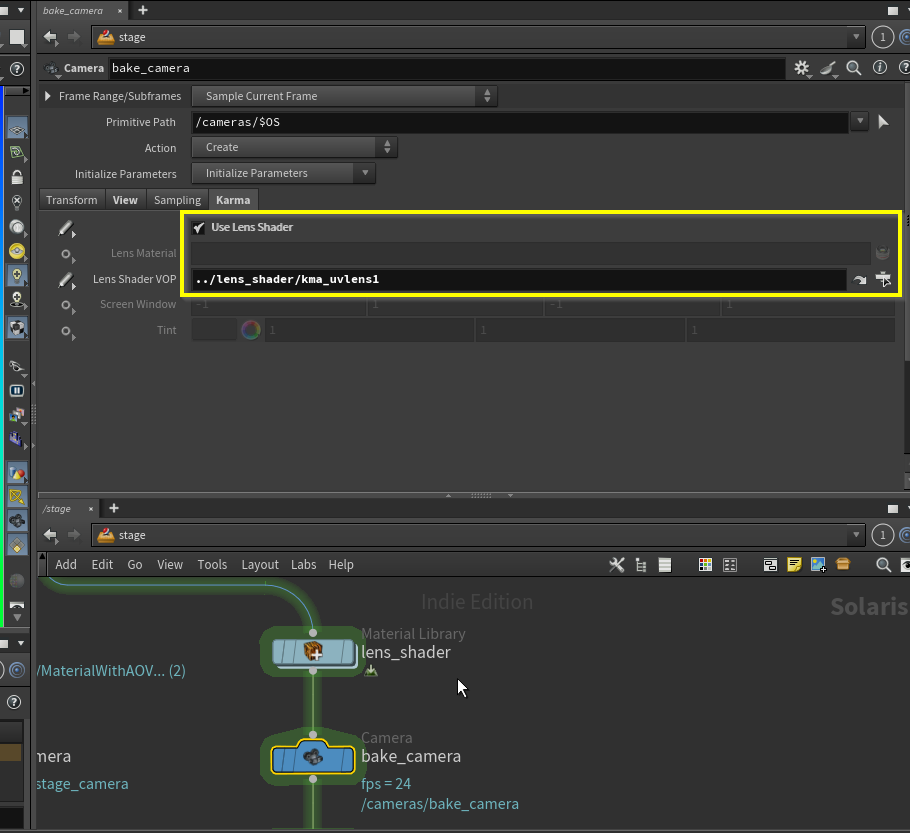
Task: Switch to the View tab
Action: 125,200
